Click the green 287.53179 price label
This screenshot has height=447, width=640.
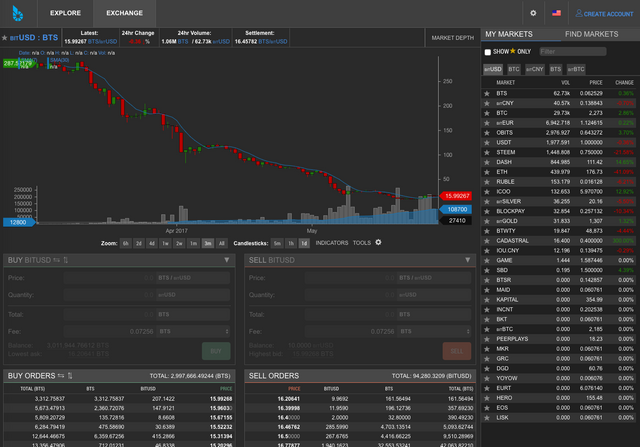18,64
